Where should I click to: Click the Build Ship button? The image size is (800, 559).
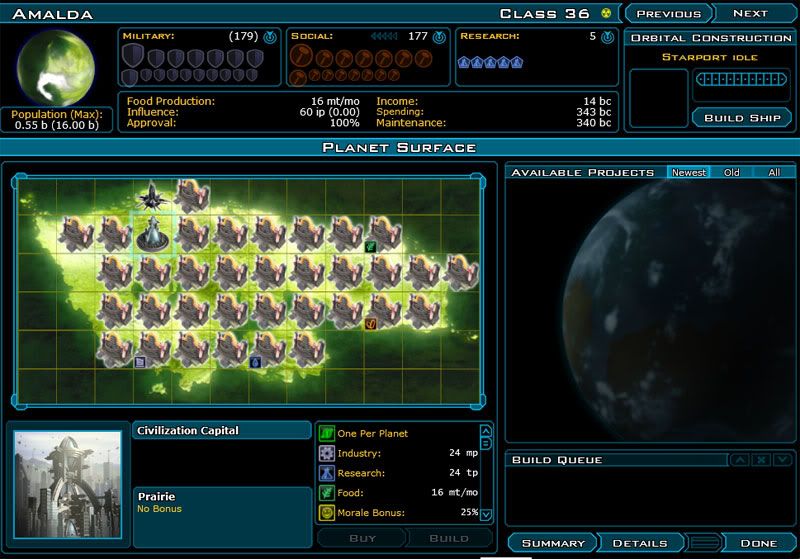(742, 118)
